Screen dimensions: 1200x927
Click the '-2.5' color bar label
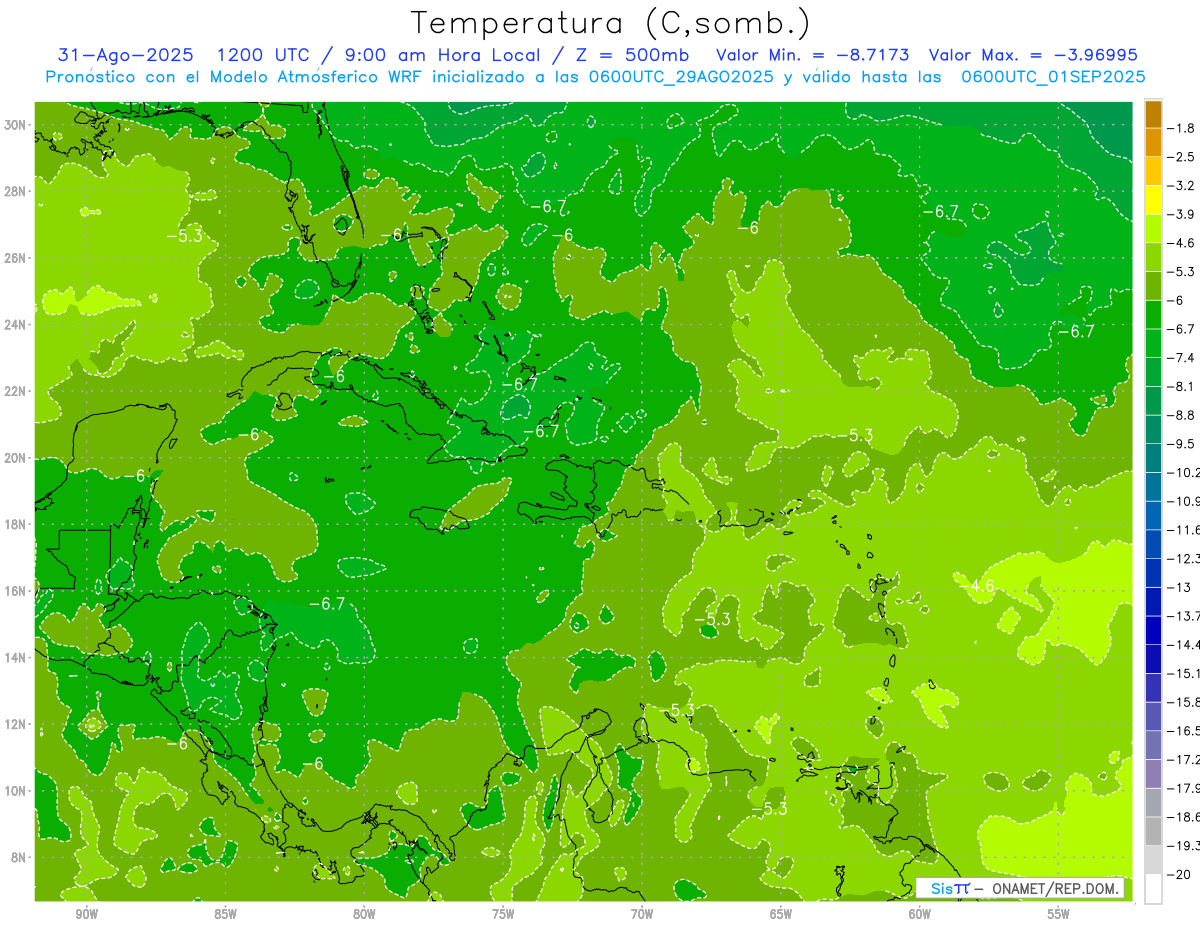1182,157
